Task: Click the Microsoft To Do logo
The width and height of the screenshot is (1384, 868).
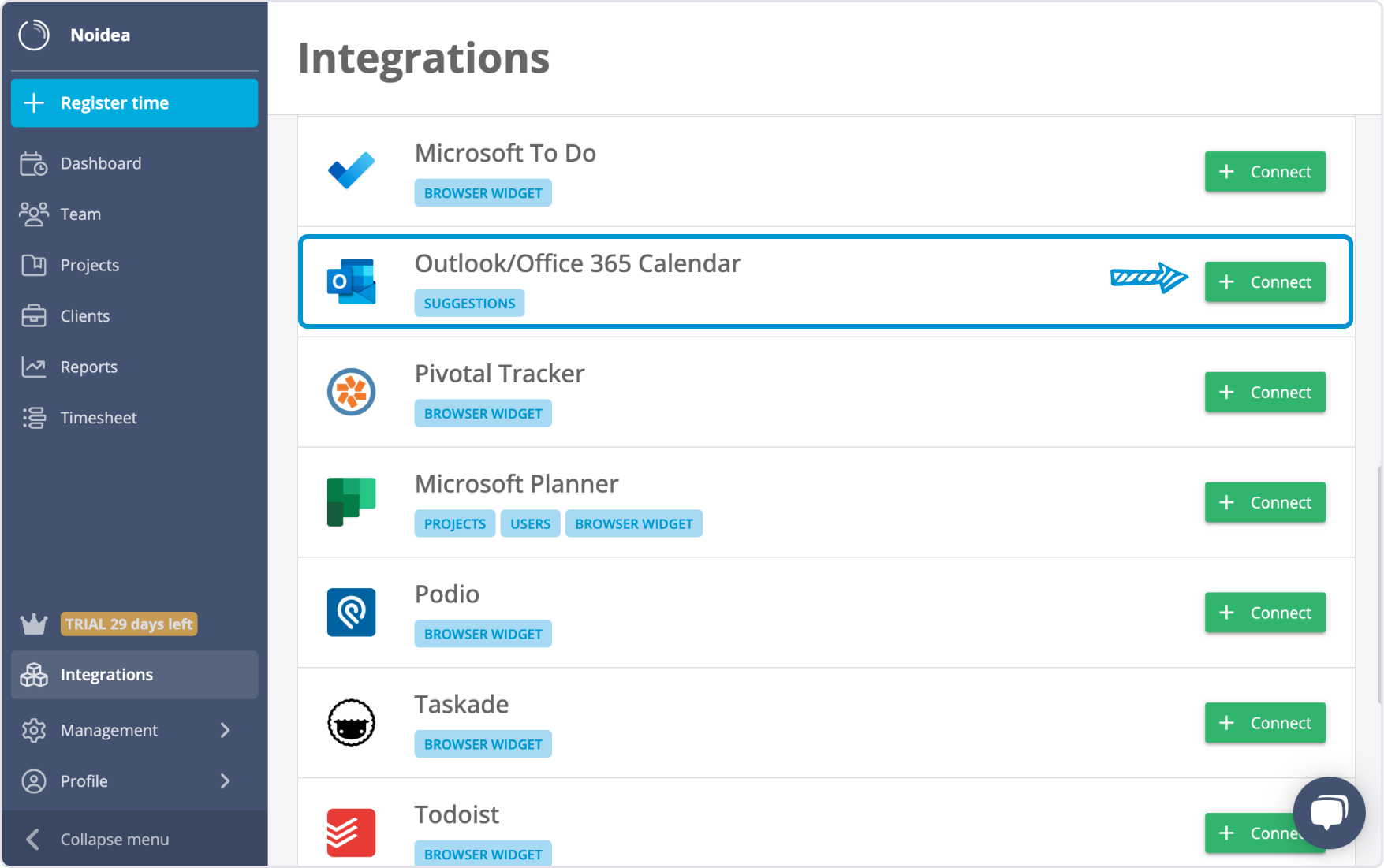Action: click(351, 170)
